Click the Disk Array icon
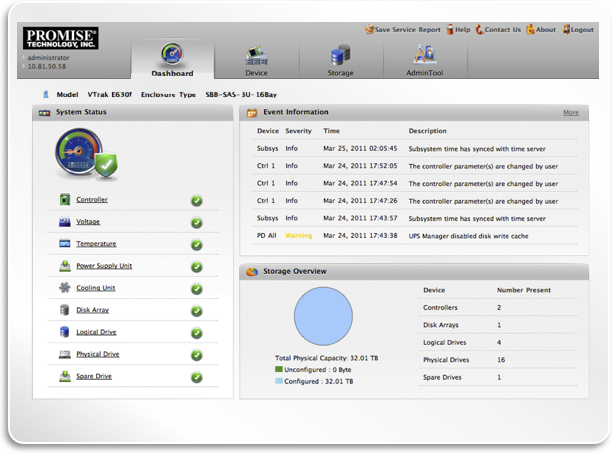The image size is (613, 454). click(x=65, y=310)
